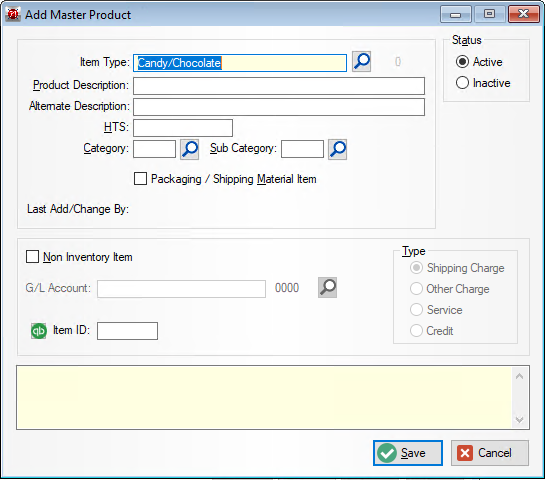The width and height of the screenshot is (545, 480).
Task: Open the Item Type lookup magnifier
Action: pos(361,62)
